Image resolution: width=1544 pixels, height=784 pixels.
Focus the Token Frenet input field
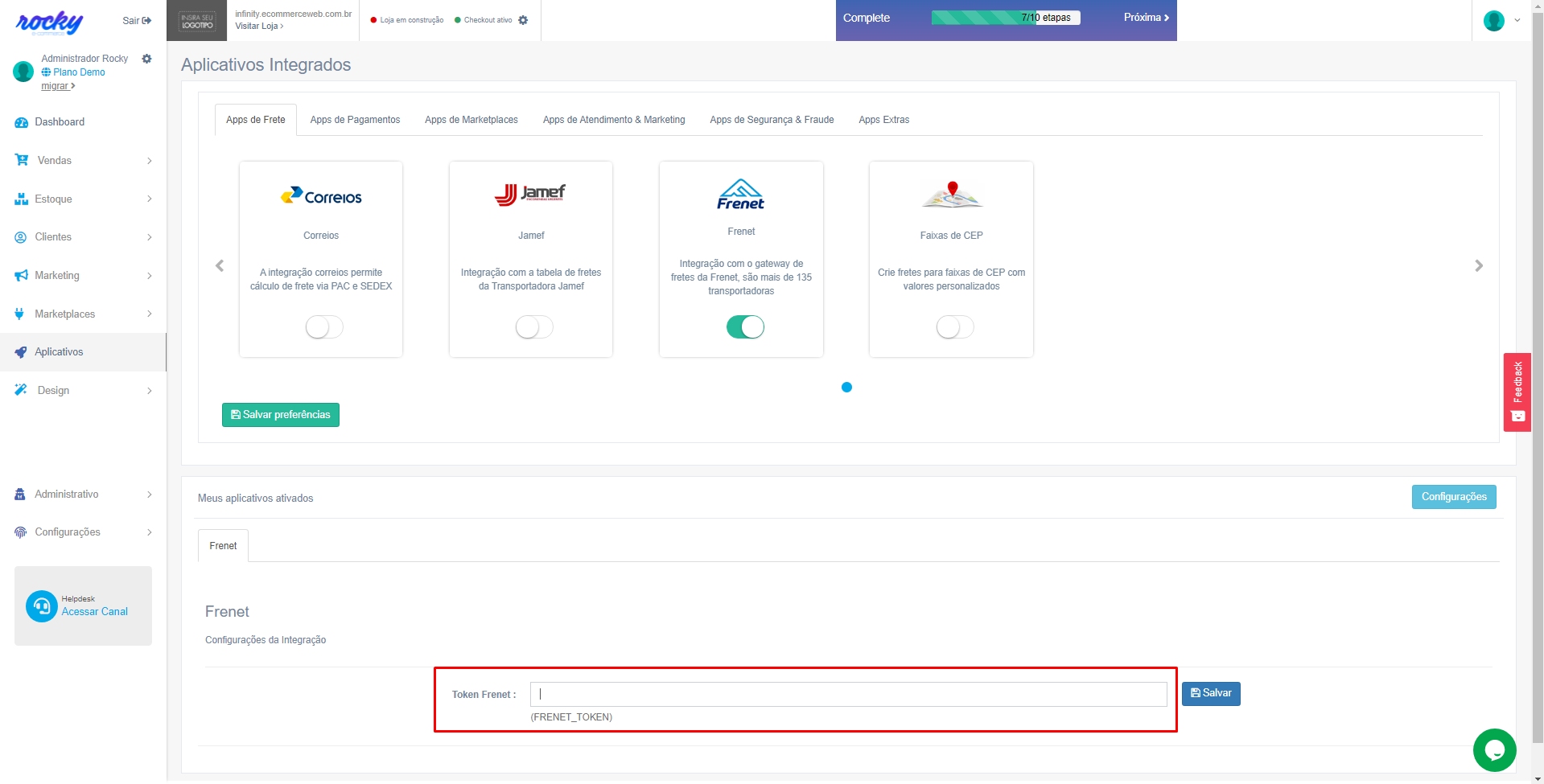tap(848, 694)
